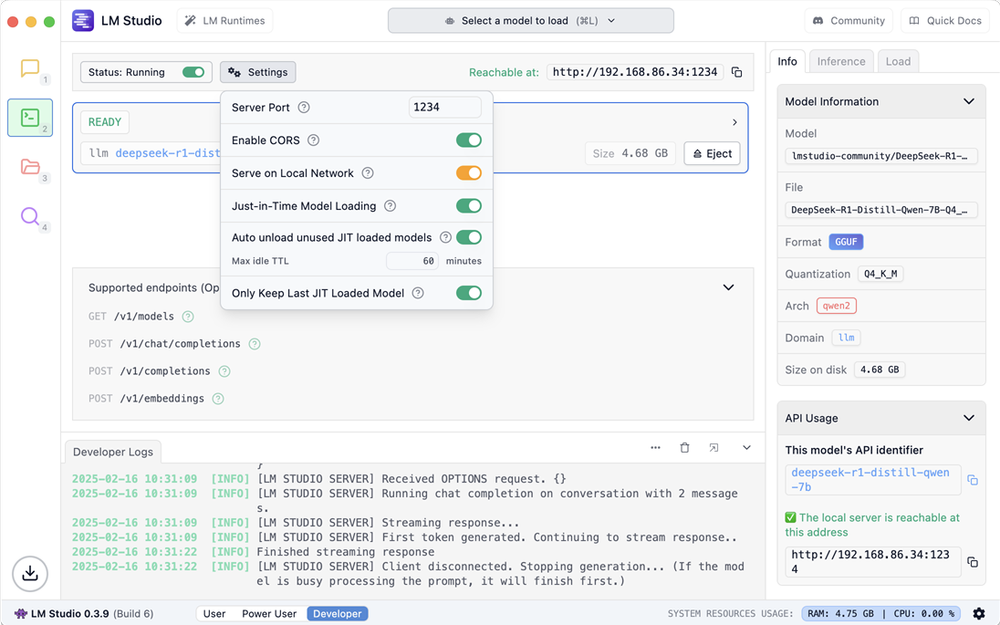Edit the Server Port field
Image resolution: width=1000 pixels, height=625 pixels.
click(x=445, y=107)
